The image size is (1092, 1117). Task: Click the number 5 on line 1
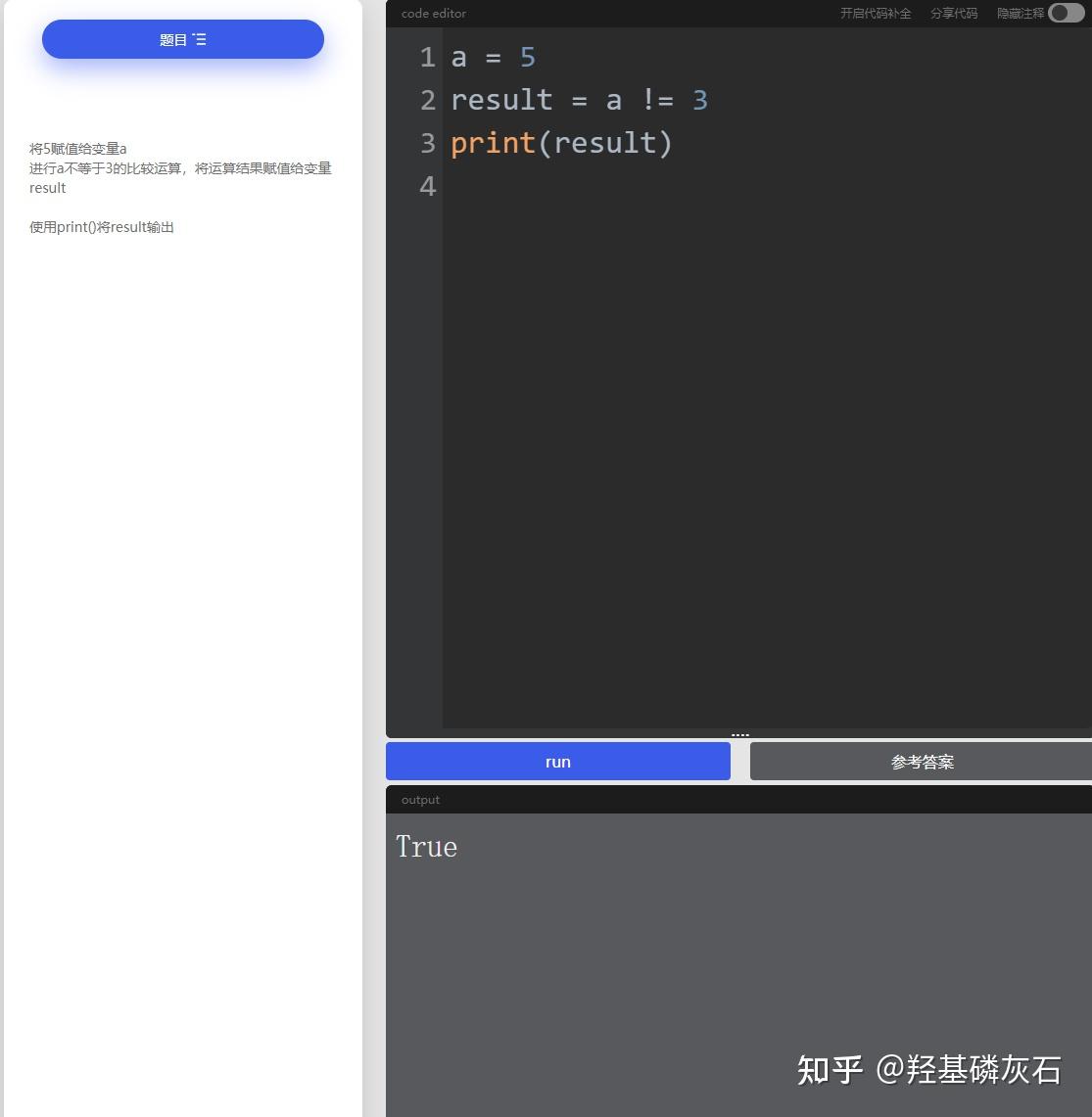pos(527,57)
